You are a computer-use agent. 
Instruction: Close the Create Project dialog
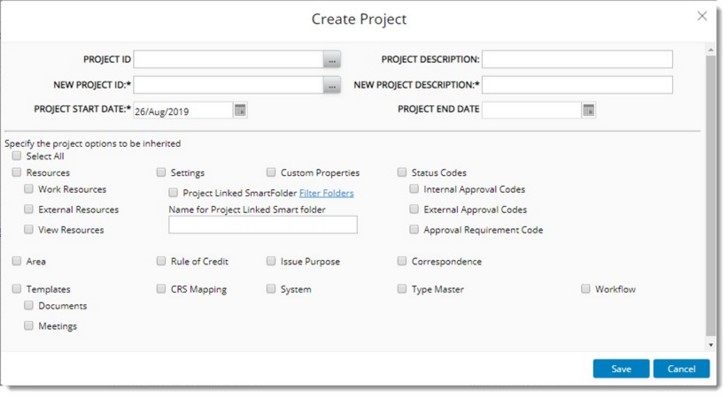point(702,16)
